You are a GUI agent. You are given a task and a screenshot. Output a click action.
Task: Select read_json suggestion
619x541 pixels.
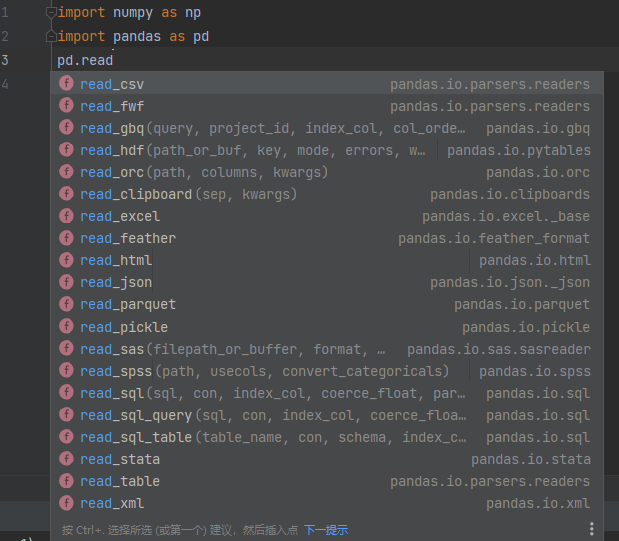[327, 282]
